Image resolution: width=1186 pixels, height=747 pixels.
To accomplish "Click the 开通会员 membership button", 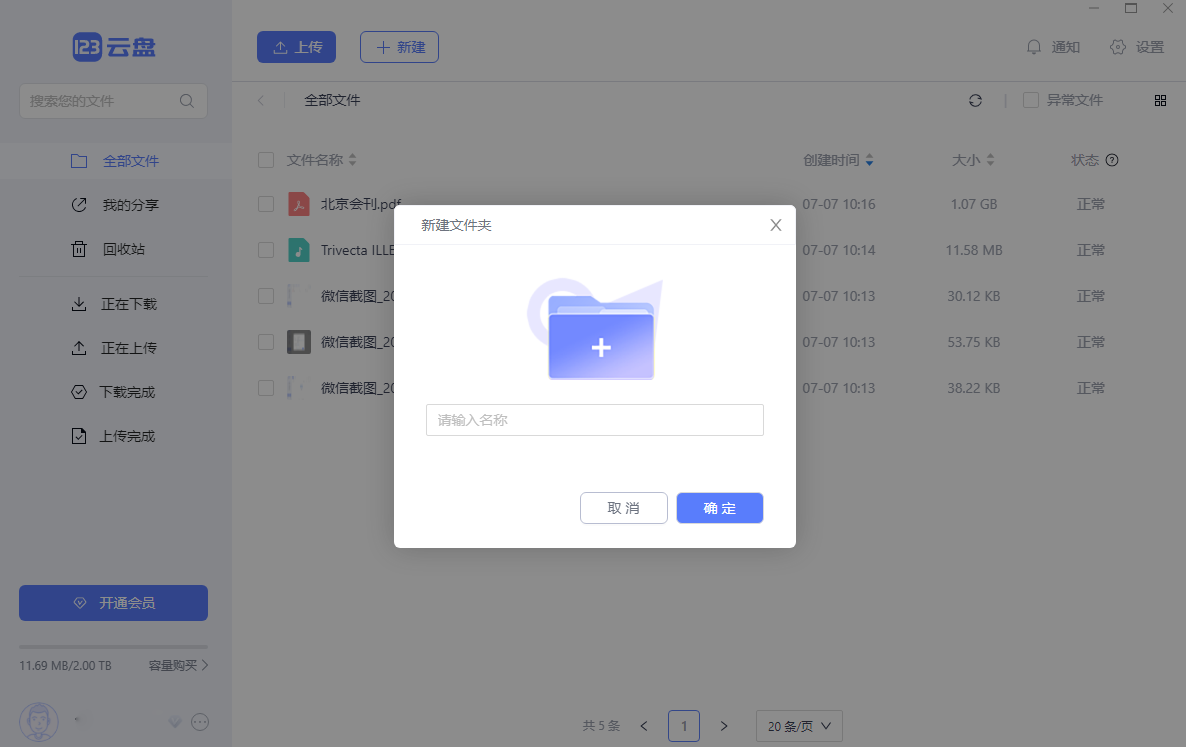I will tap(113, 603).
